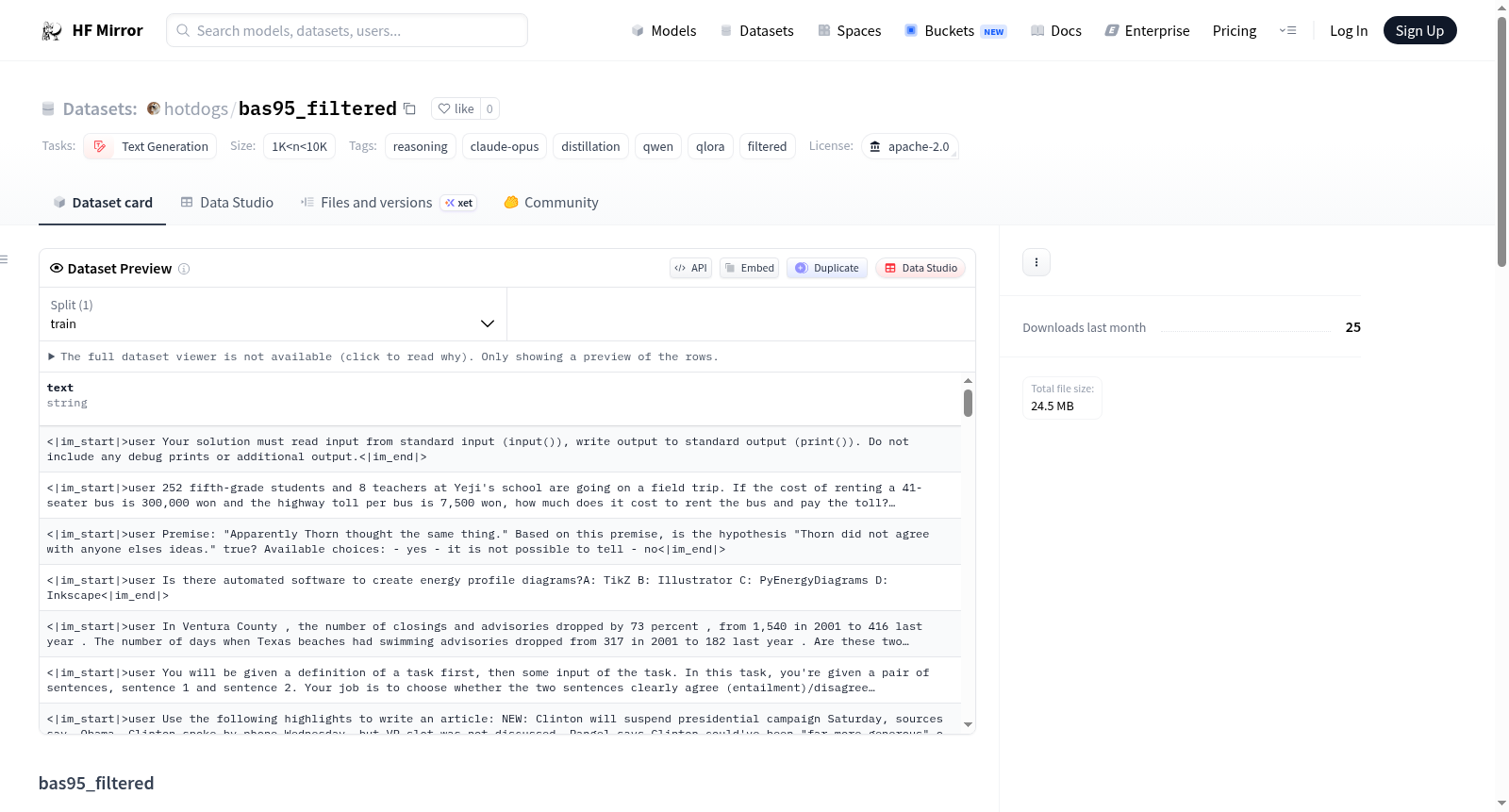This screenshot has height=812, width=1509.
Task: Click the page vertical scrollbar
Action: (1501, 141)
